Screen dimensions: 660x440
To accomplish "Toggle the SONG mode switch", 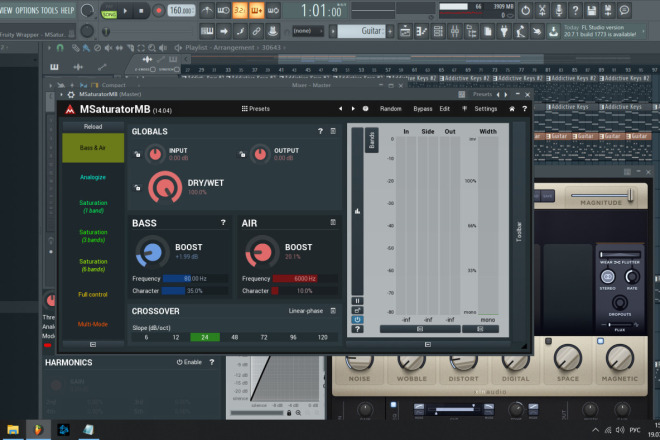I will tap(109, 14).
